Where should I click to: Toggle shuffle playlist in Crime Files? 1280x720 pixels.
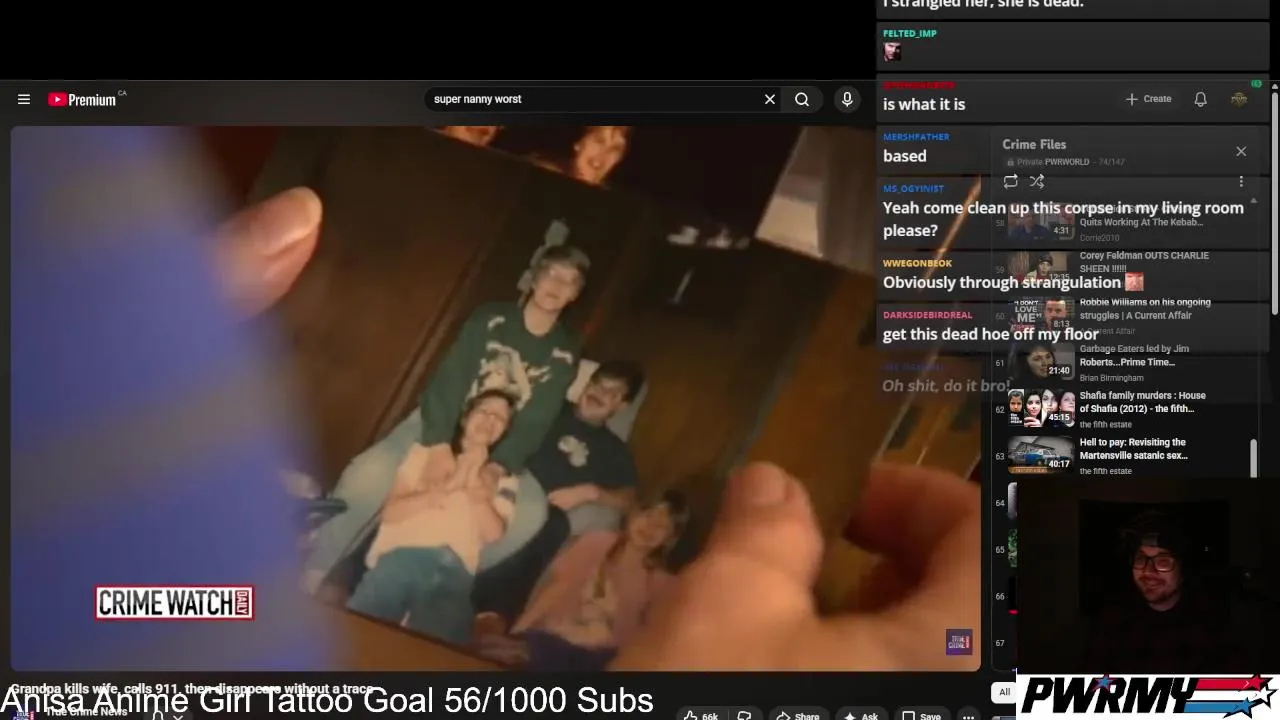1037,181
